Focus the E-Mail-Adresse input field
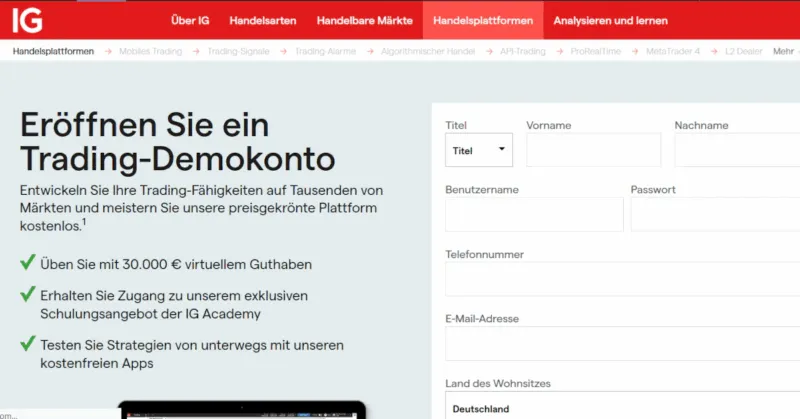This screenshot has width=800, height=419. [622, 343]
